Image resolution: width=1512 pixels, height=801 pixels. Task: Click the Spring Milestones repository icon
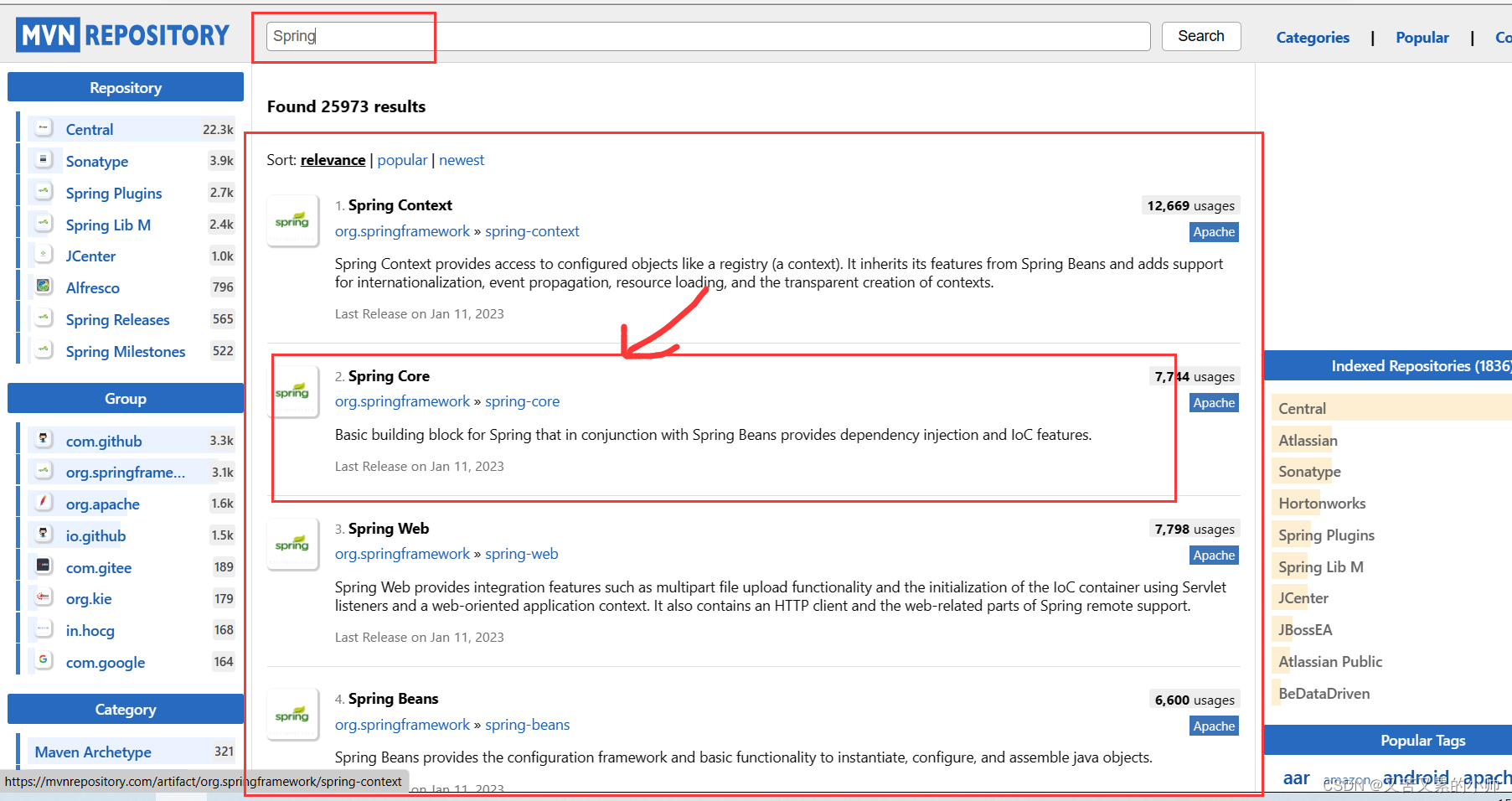44,350
